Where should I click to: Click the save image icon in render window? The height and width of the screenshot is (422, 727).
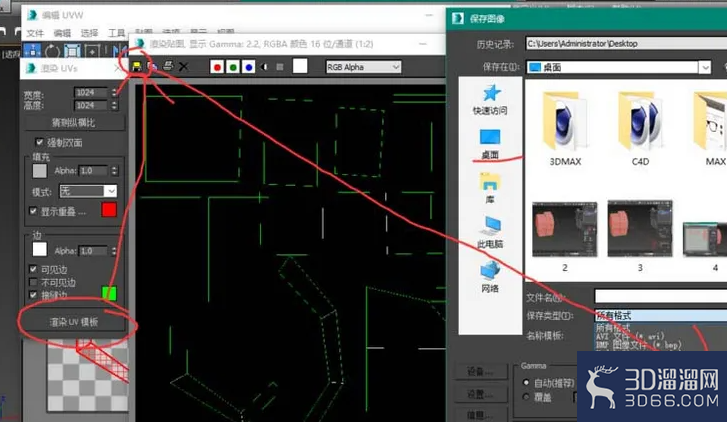pyautogui.click(x=137, y=66)
